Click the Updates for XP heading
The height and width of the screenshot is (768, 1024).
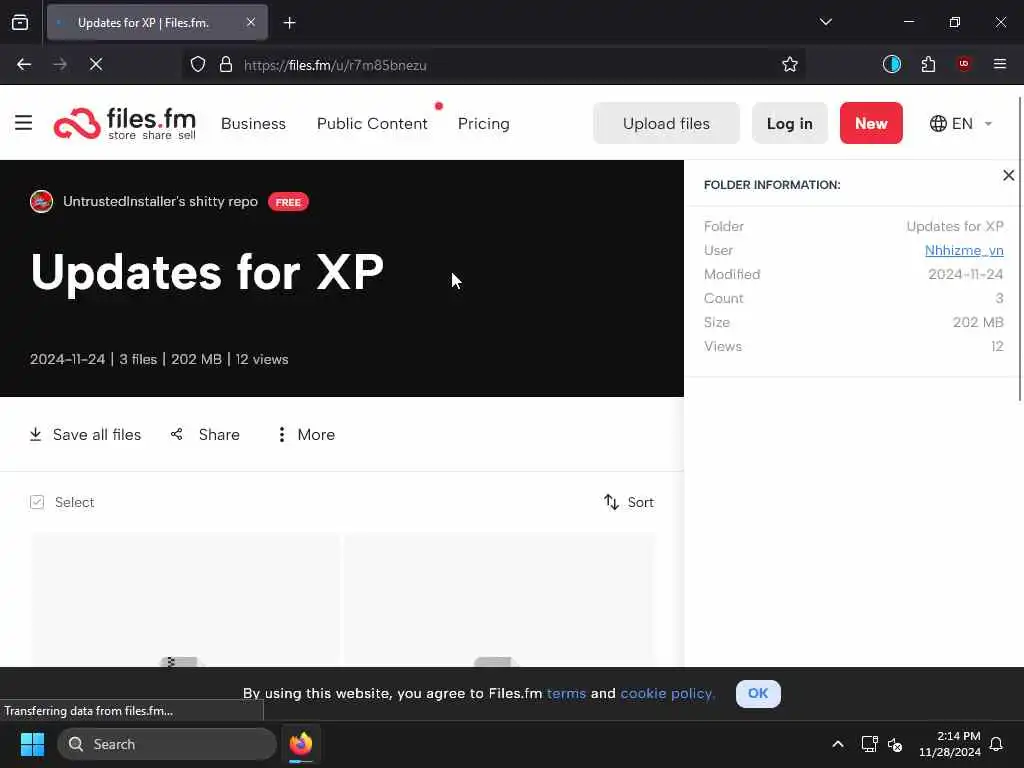pos(207,272)
